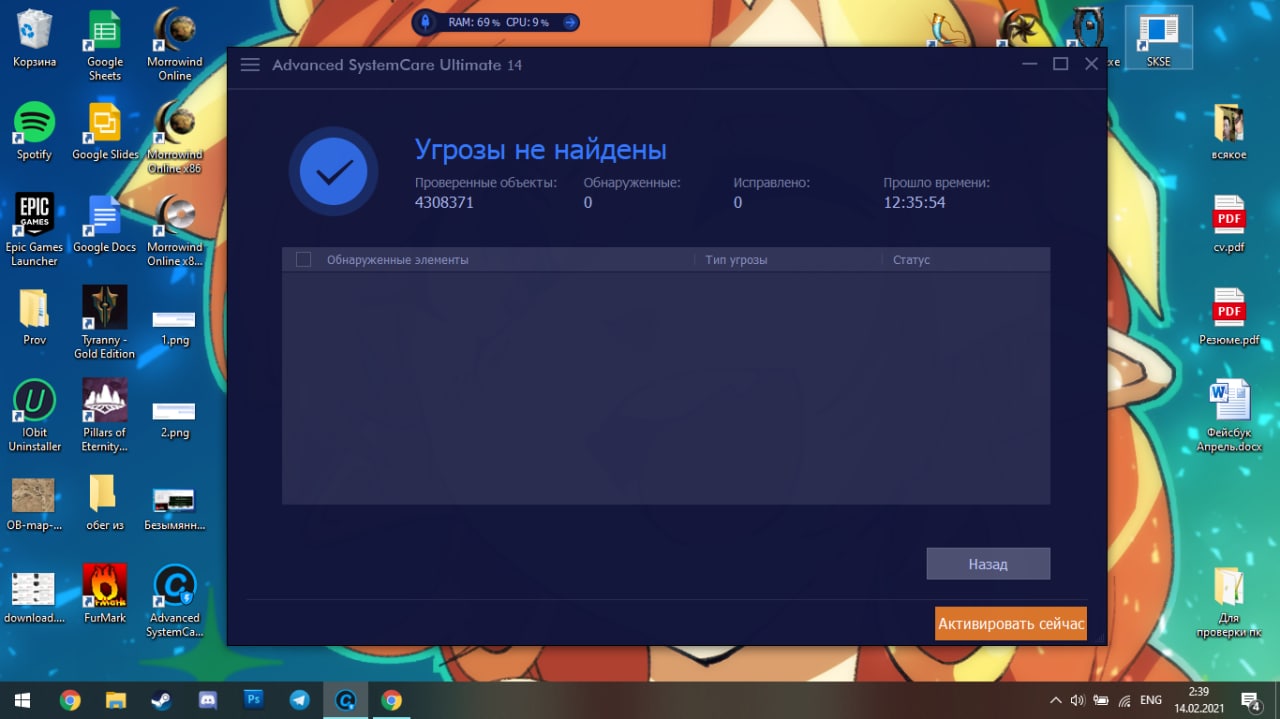Open the clock and date flyout
The width and height of the screenshot is (1280, 719).
coord(1199,700)
